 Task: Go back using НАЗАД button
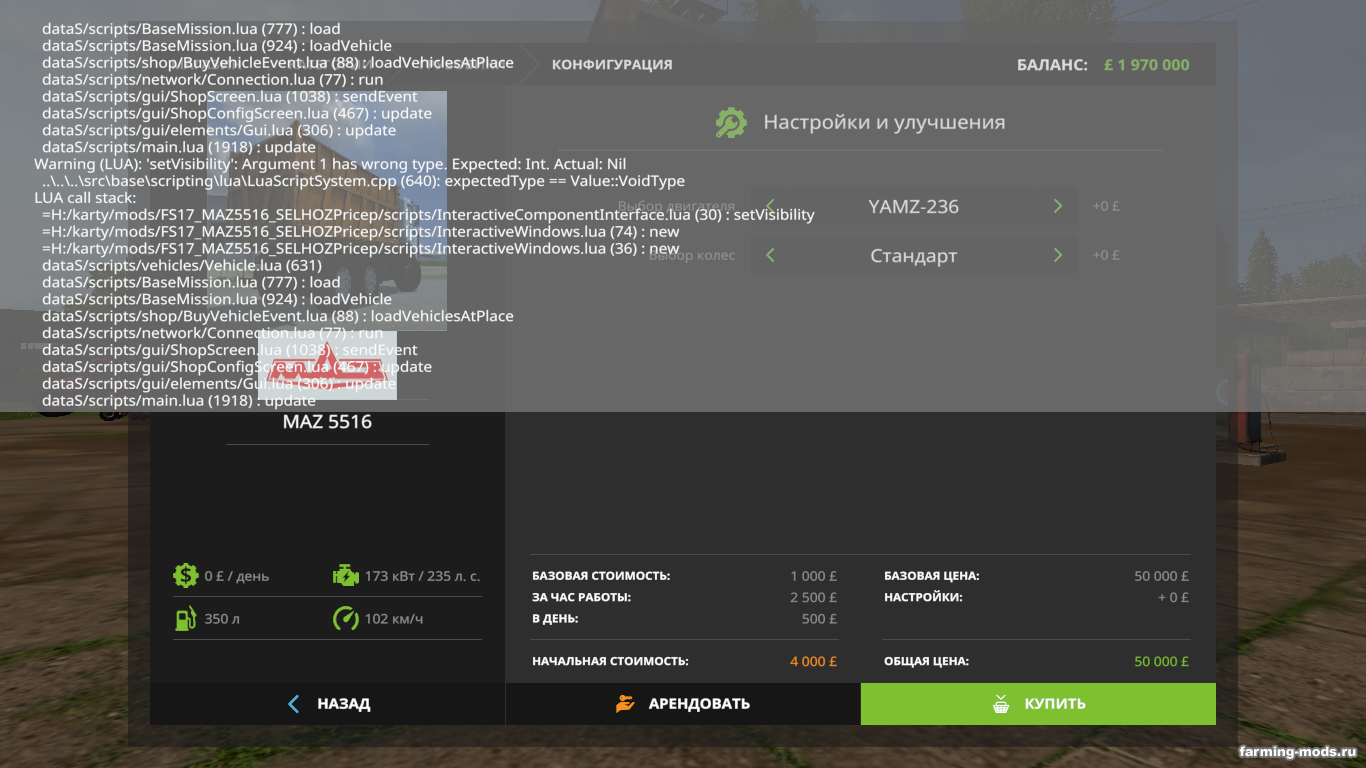pyautogui.click(x=328, y=704)
